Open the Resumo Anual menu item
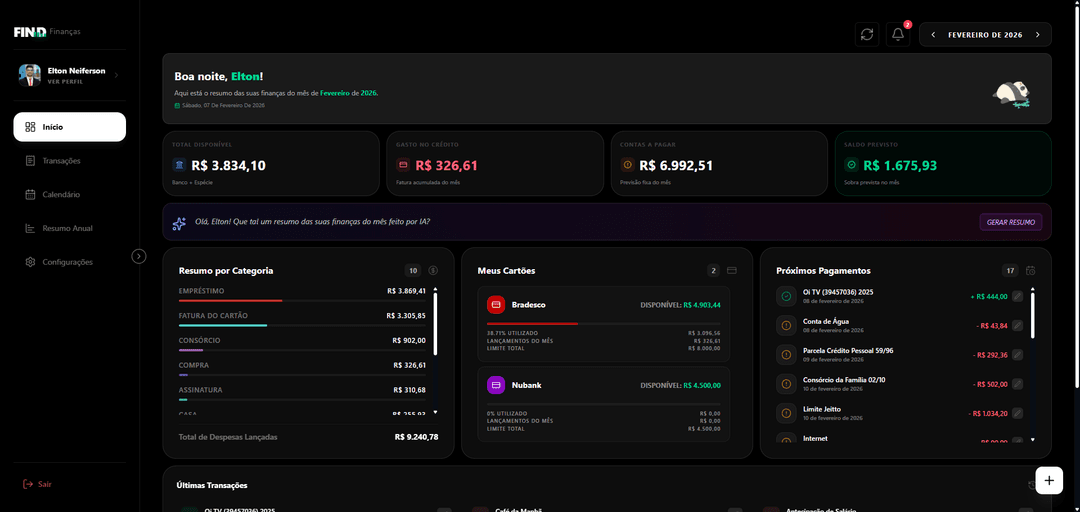This screenshot has height=512, width=1080. coord(70,228)
